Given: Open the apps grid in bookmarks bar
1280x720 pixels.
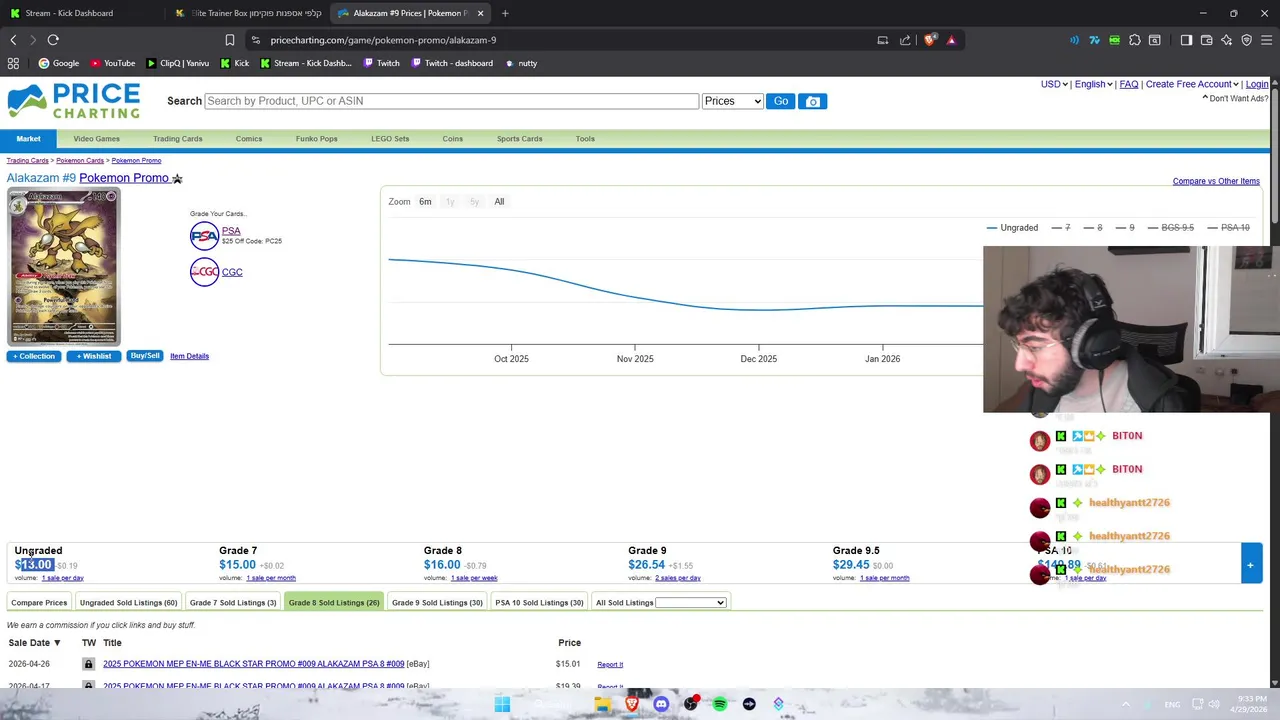Looking at the screenshot, I should [13, 63].
